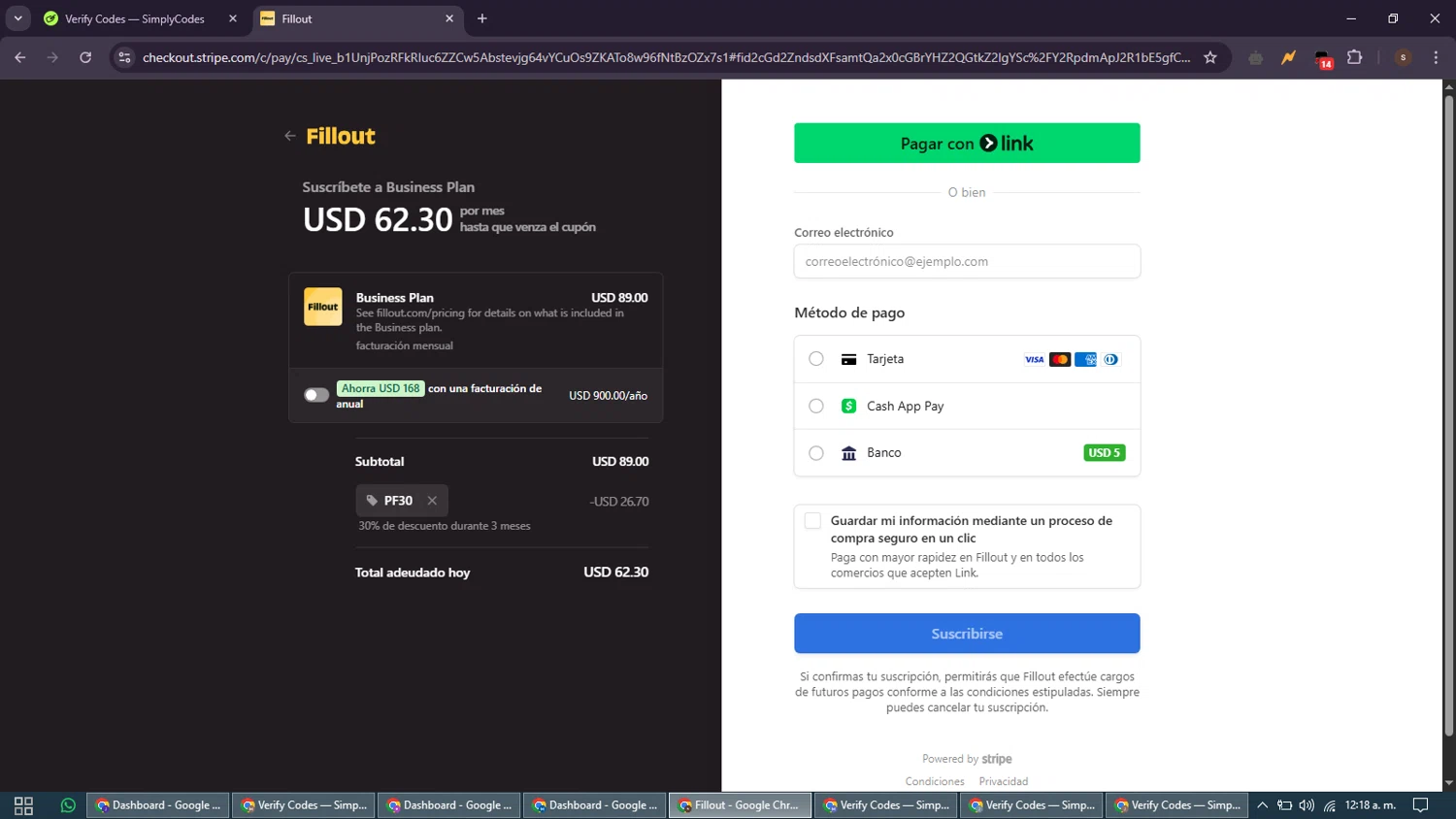The image size is (1456, 819).
Task: Open a new browser tab
Action: 482,18
